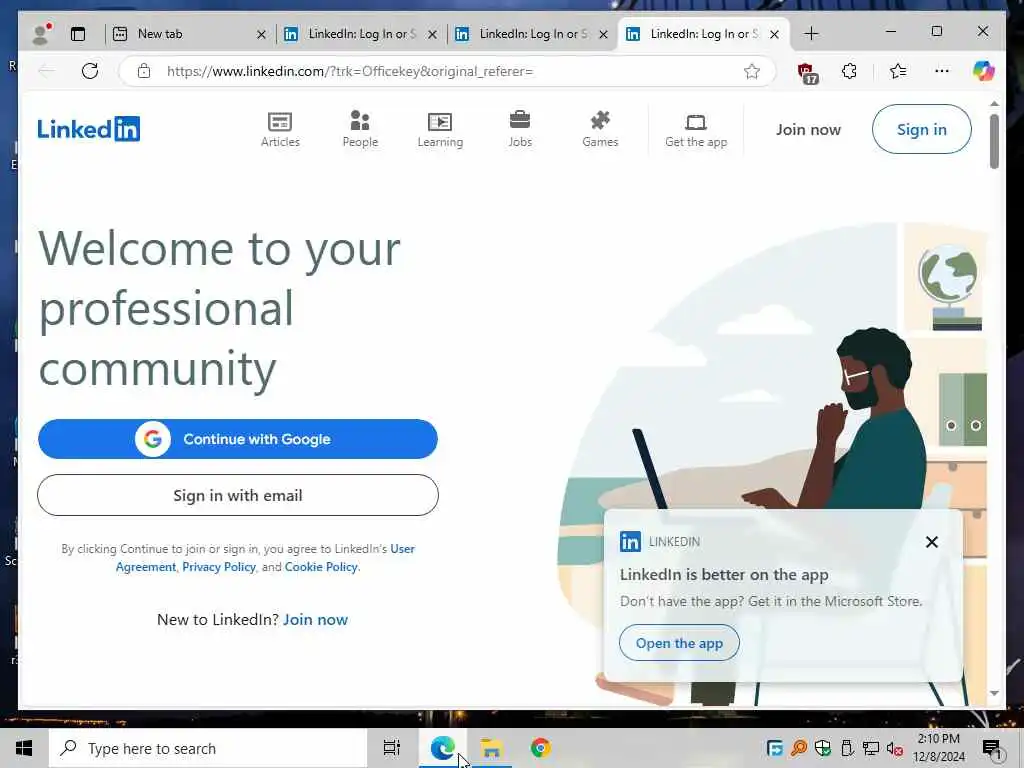
Task: Launch Chrome from the taskbar
Action: coord(540,748)
